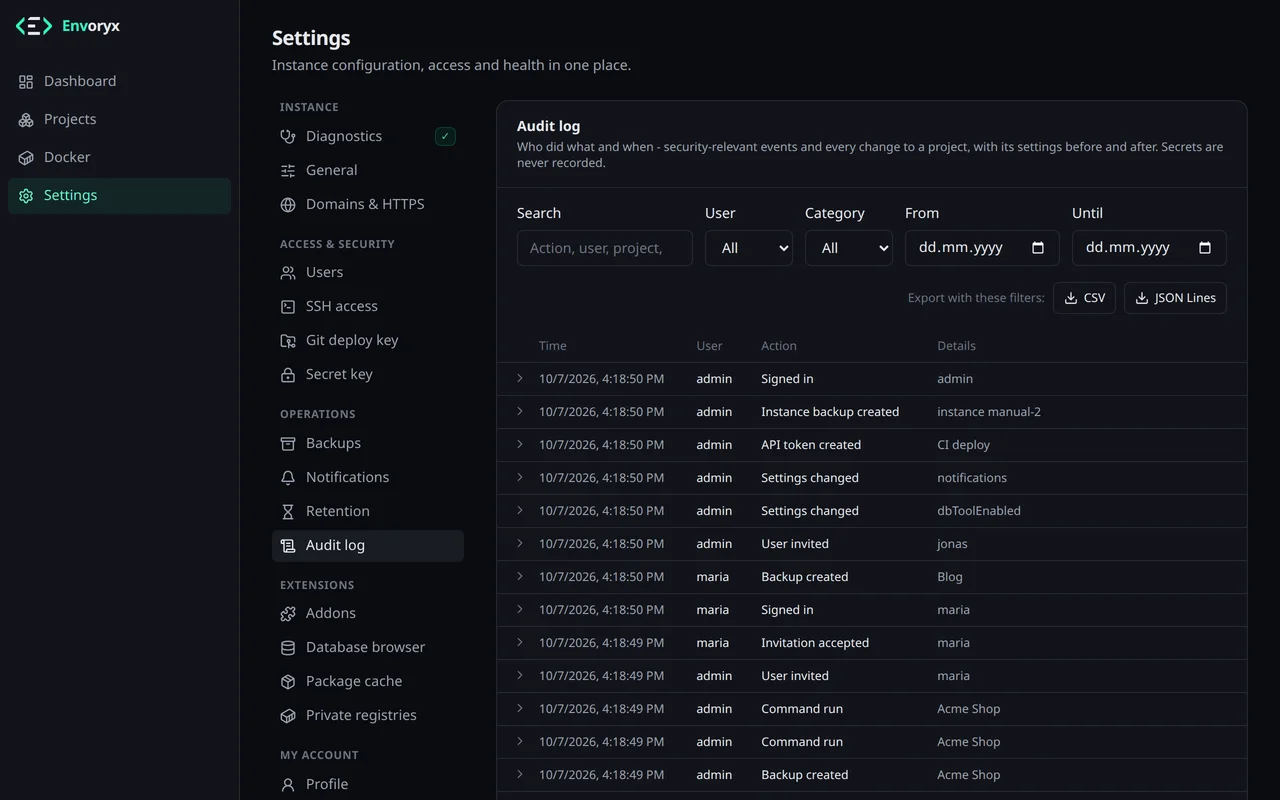
Task: Click the Package cache box icon
Action: click(288, 682)
